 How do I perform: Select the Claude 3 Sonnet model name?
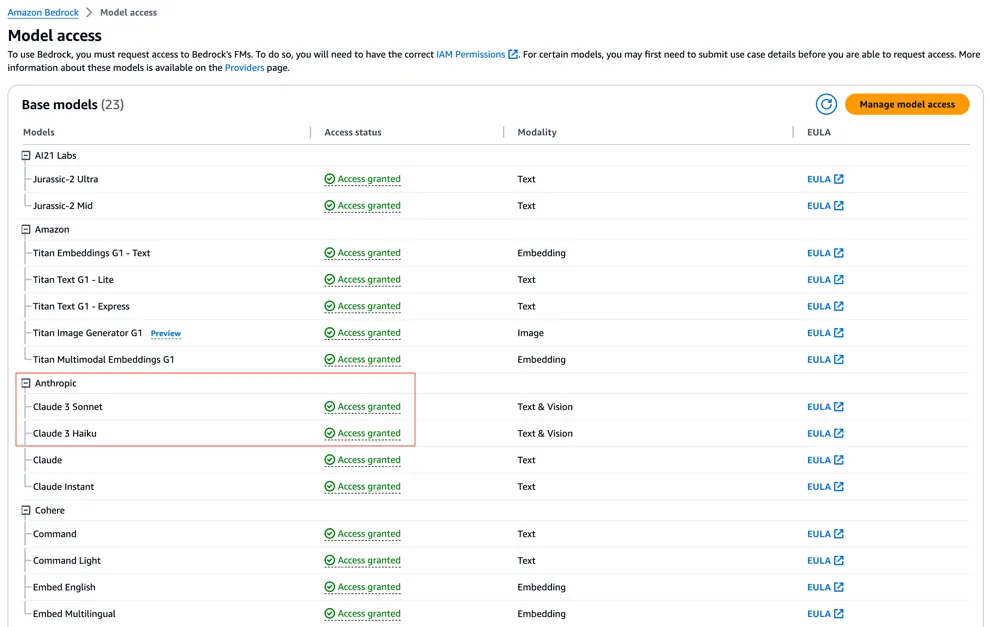point(68,407)
